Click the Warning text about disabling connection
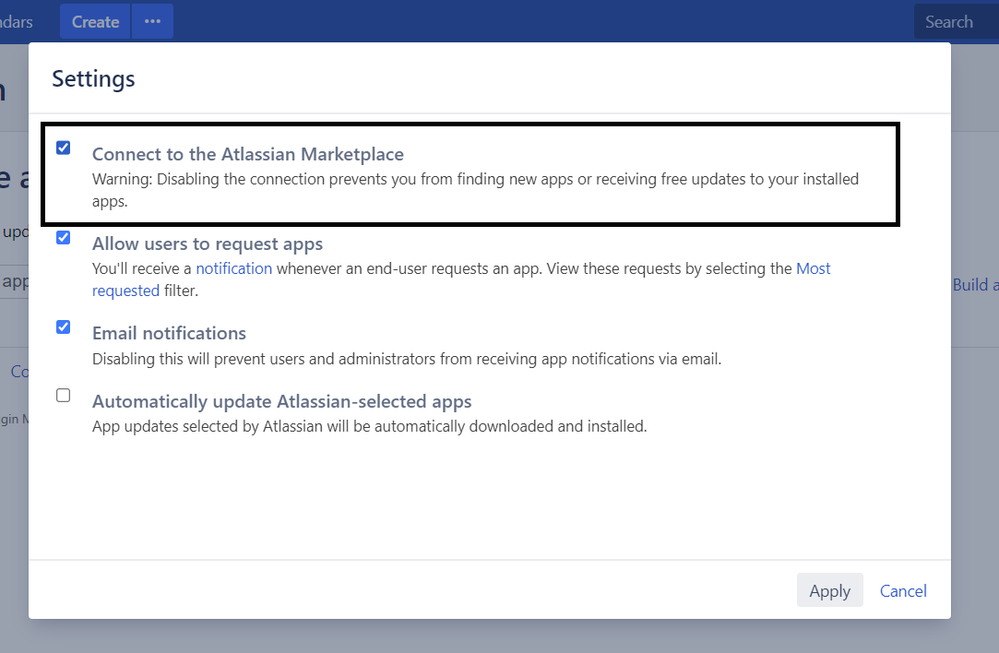Viewport: 999px width, 653px height. point(475,190)
